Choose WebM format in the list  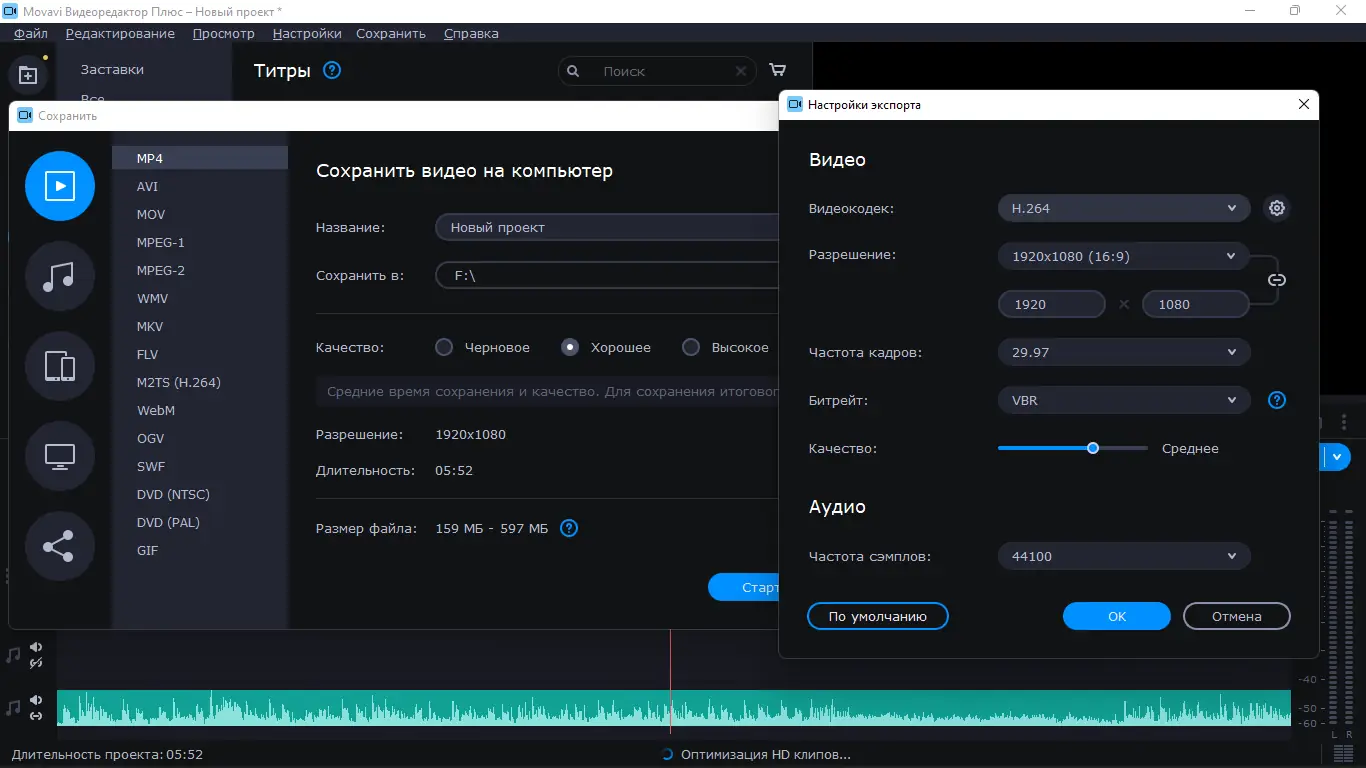point(200,410)
